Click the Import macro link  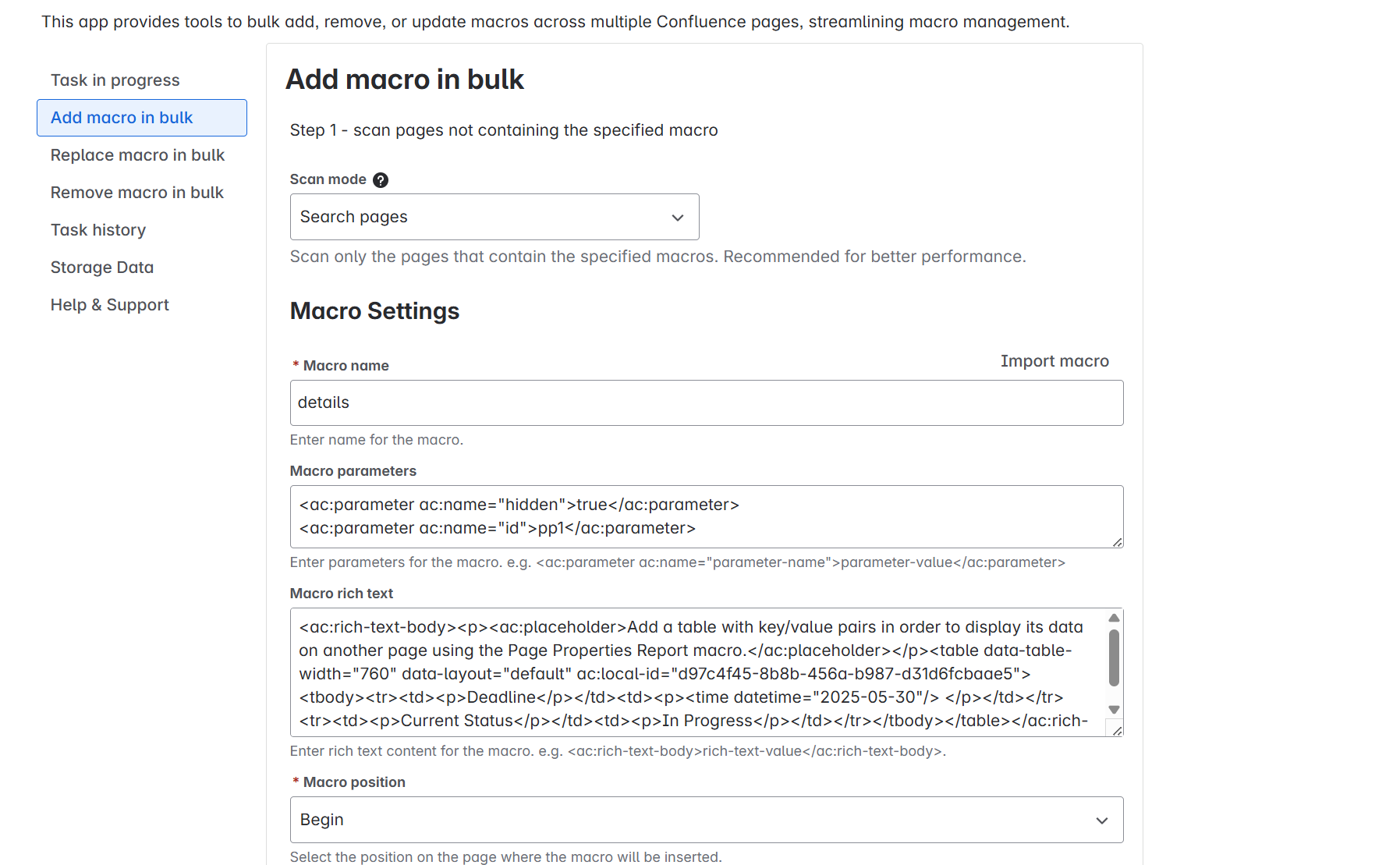(x=1054, y=360)
